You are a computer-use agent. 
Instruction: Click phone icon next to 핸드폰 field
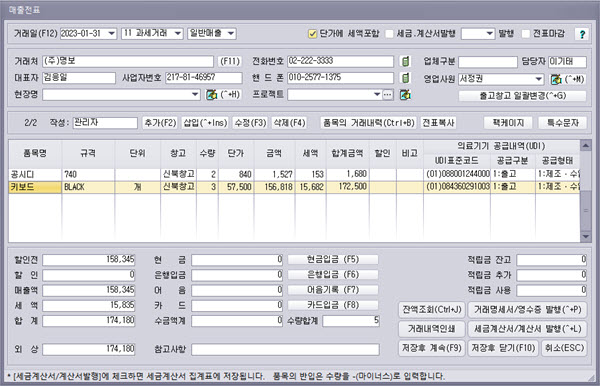[x=405, y=78]
